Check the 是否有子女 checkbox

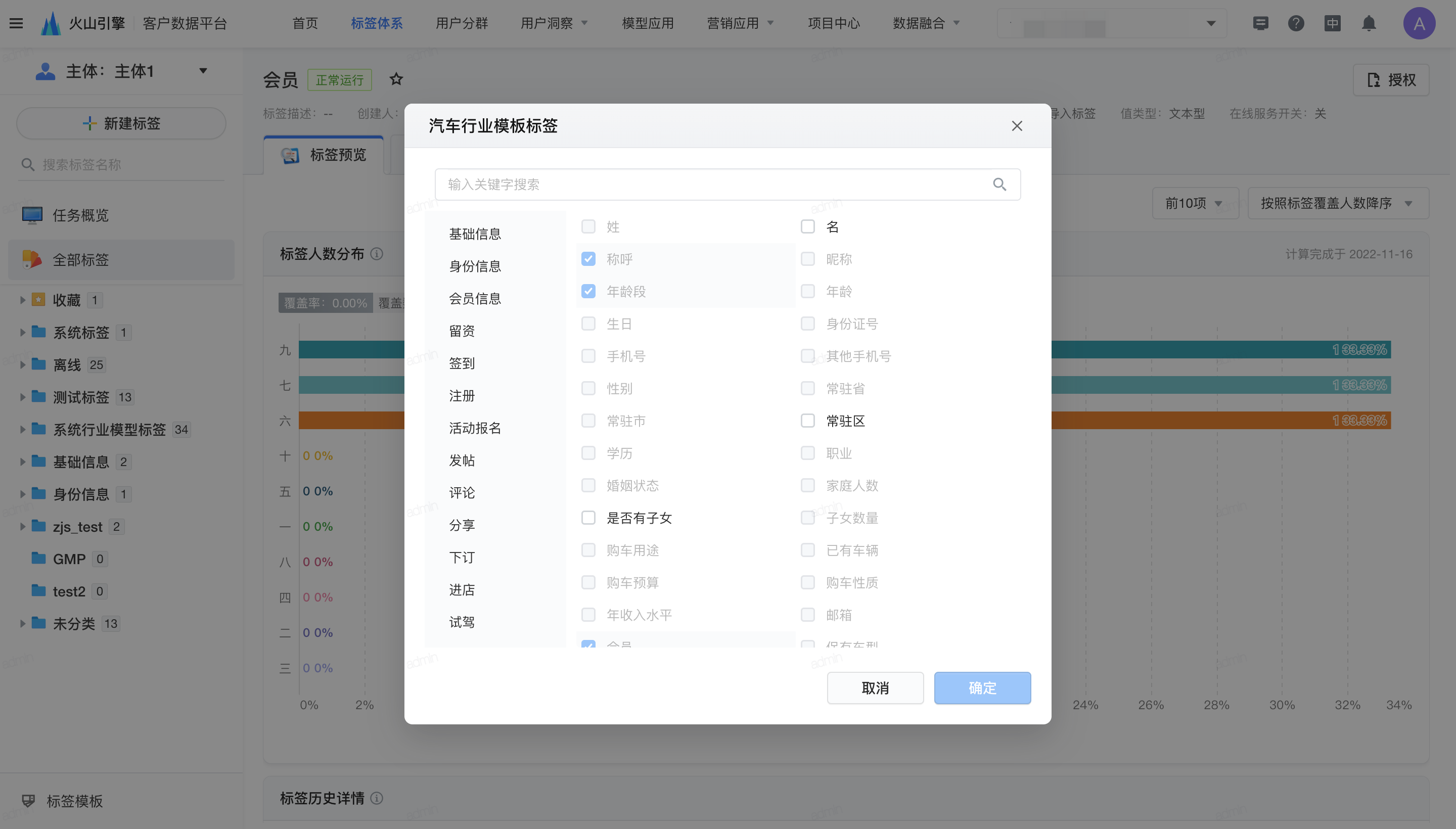pyautogui.click(x=588, y=518)
